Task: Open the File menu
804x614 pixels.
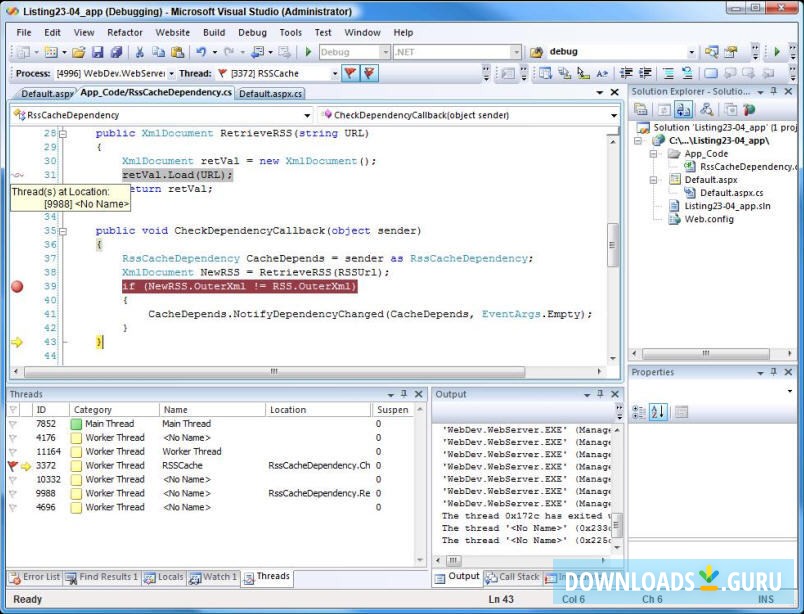Action: 24,32
